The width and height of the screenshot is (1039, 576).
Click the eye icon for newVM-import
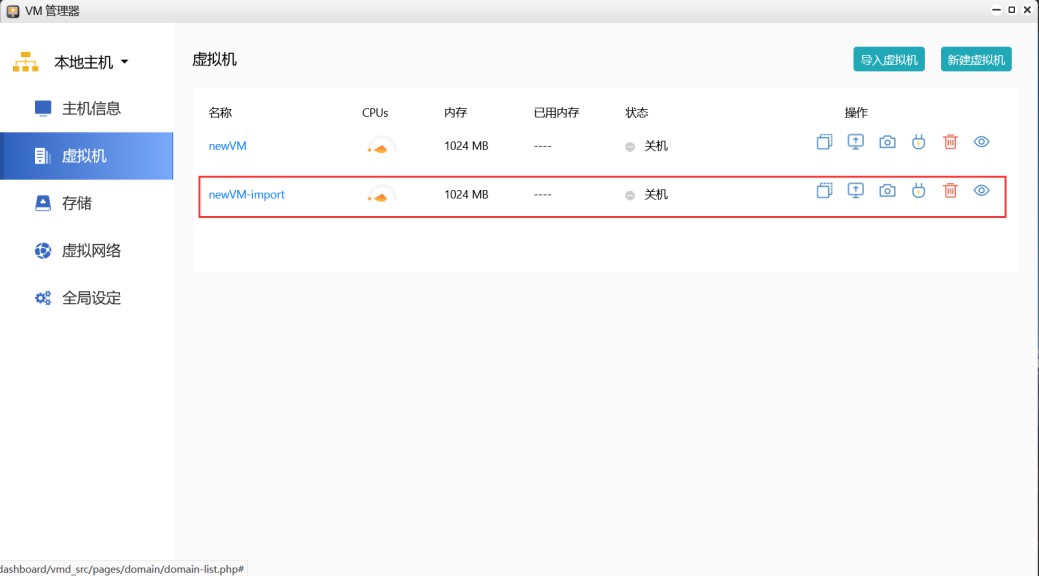click(981, 191)
